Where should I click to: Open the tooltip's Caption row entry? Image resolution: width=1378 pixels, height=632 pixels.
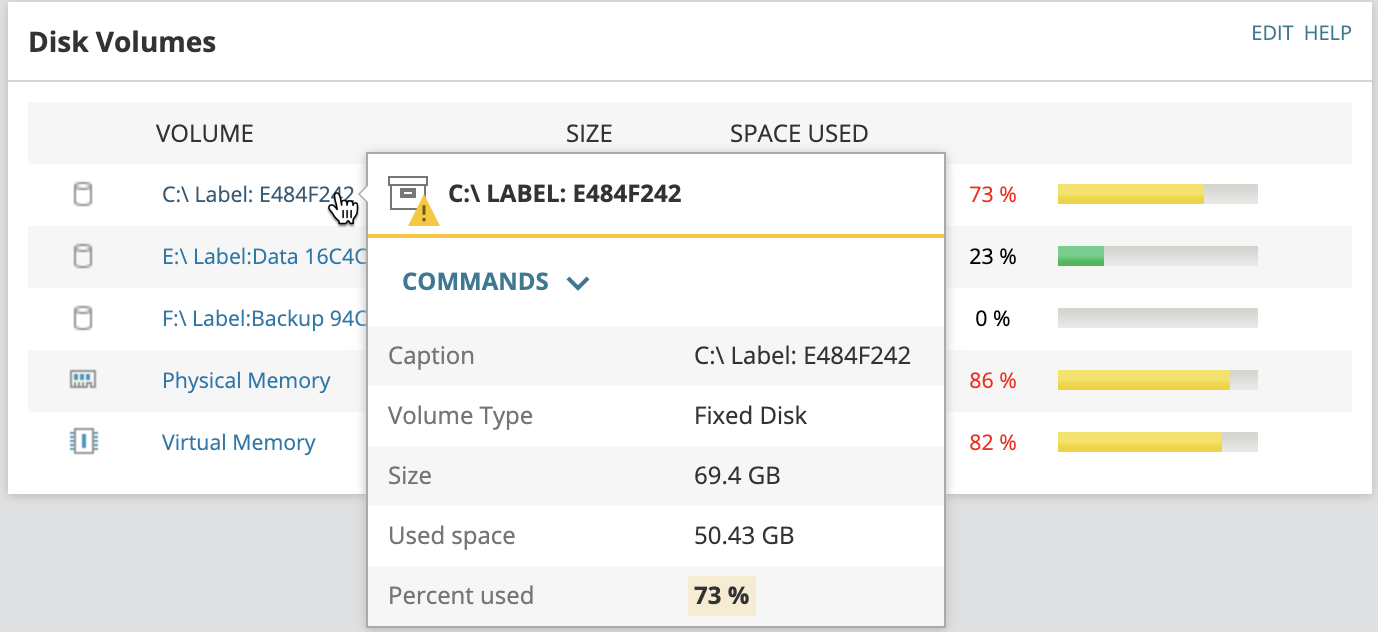click(x=431, y=355)
